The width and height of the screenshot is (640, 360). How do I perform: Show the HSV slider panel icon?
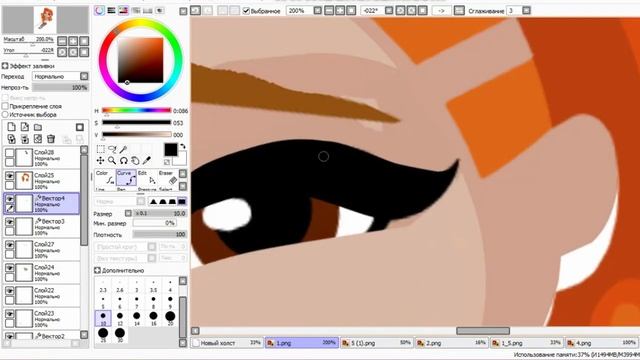(x=123, y=11)
